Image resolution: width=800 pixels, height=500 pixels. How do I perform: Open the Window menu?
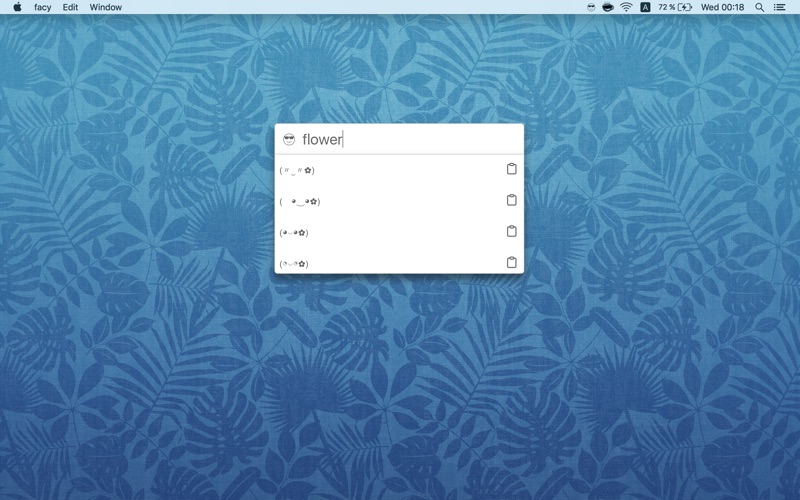click(x=106, y=7)
